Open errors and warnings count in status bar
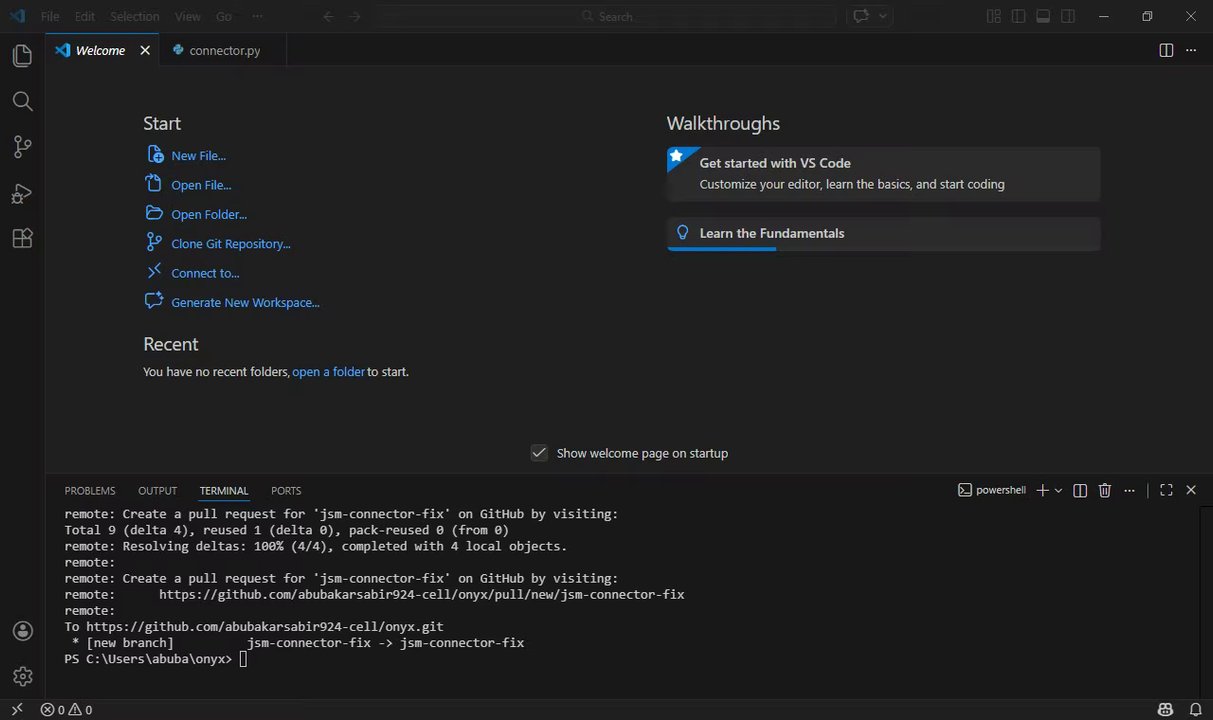This screenshot has width=1213, height=720. (66, 710)
